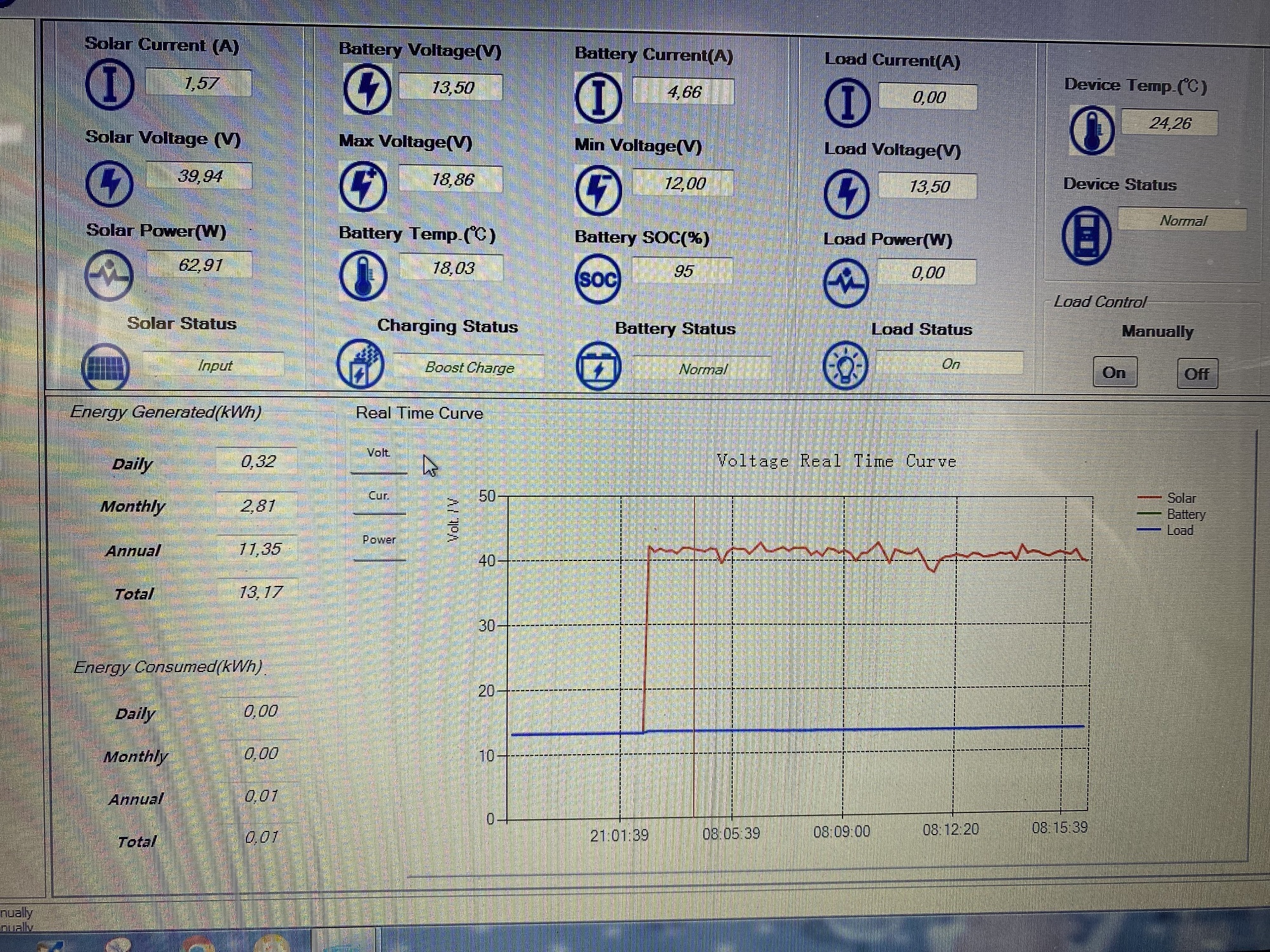Click the Daily energy generated value
Viewport: 1270px width, 952px height.
[x=257, y=461]
